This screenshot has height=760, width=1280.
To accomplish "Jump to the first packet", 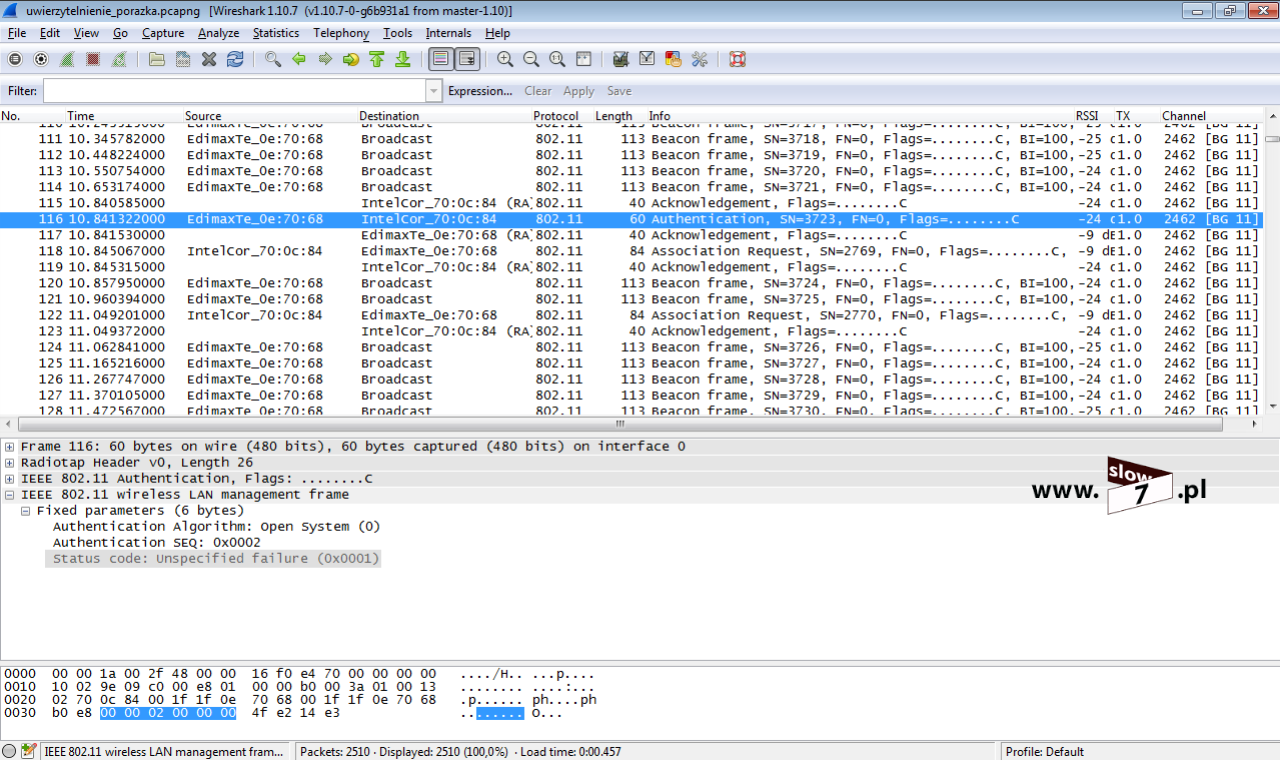I will (377, 59).
